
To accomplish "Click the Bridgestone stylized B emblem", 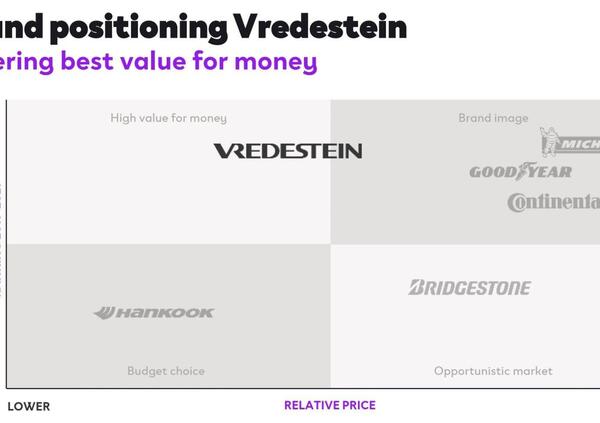I will coord(415,287).
